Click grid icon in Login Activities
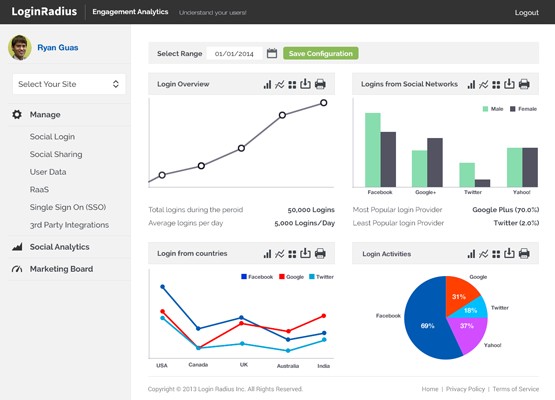The width and height of the screenshot is (555, 400). point(496,254)
